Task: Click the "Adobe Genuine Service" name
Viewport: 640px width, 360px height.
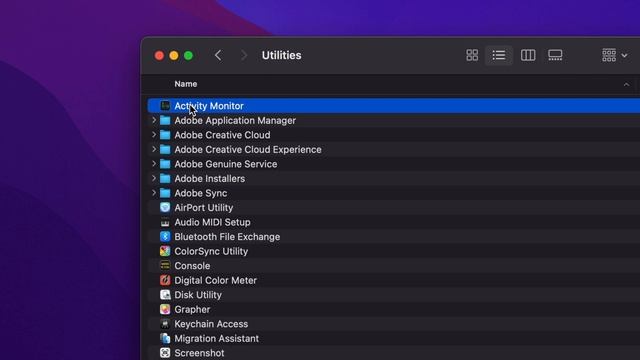Action: 226,164
